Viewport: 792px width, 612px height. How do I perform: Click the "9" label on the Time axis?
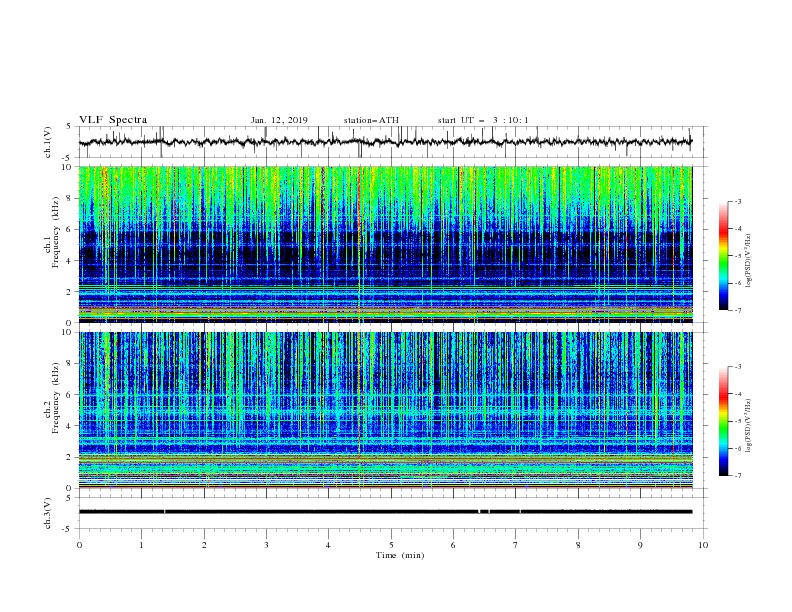click(640, 545)
